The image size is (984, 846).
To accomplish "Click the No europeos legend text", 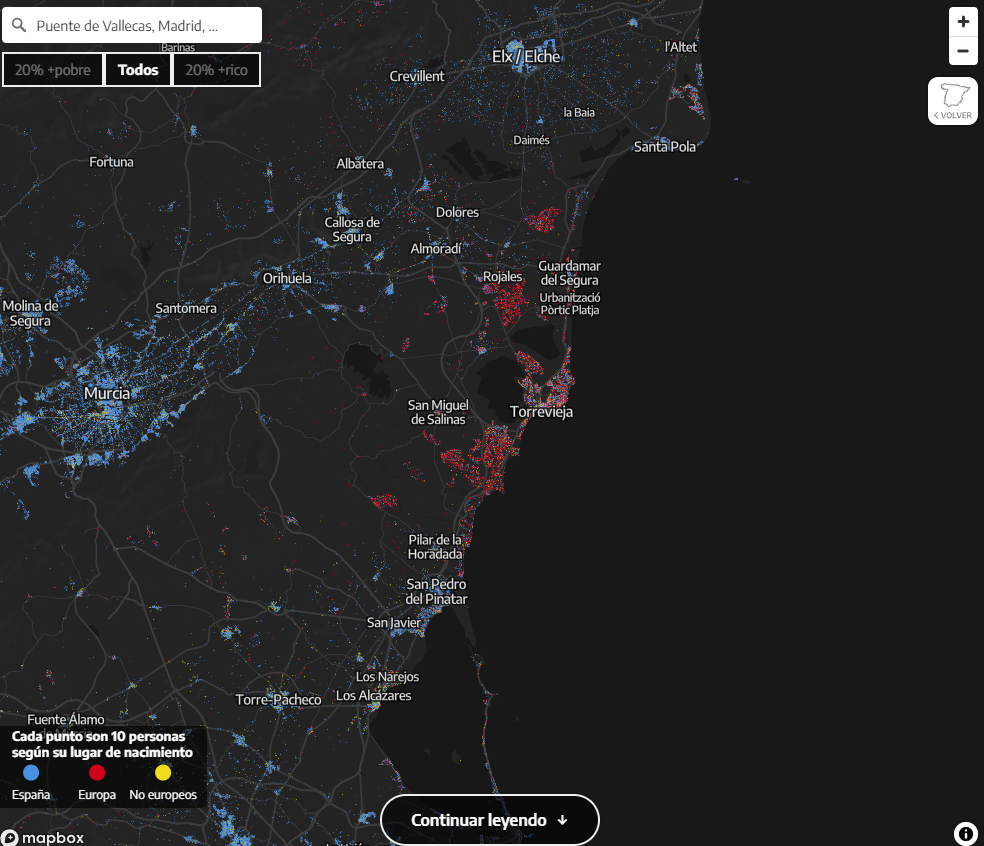I will coord(163,795).
